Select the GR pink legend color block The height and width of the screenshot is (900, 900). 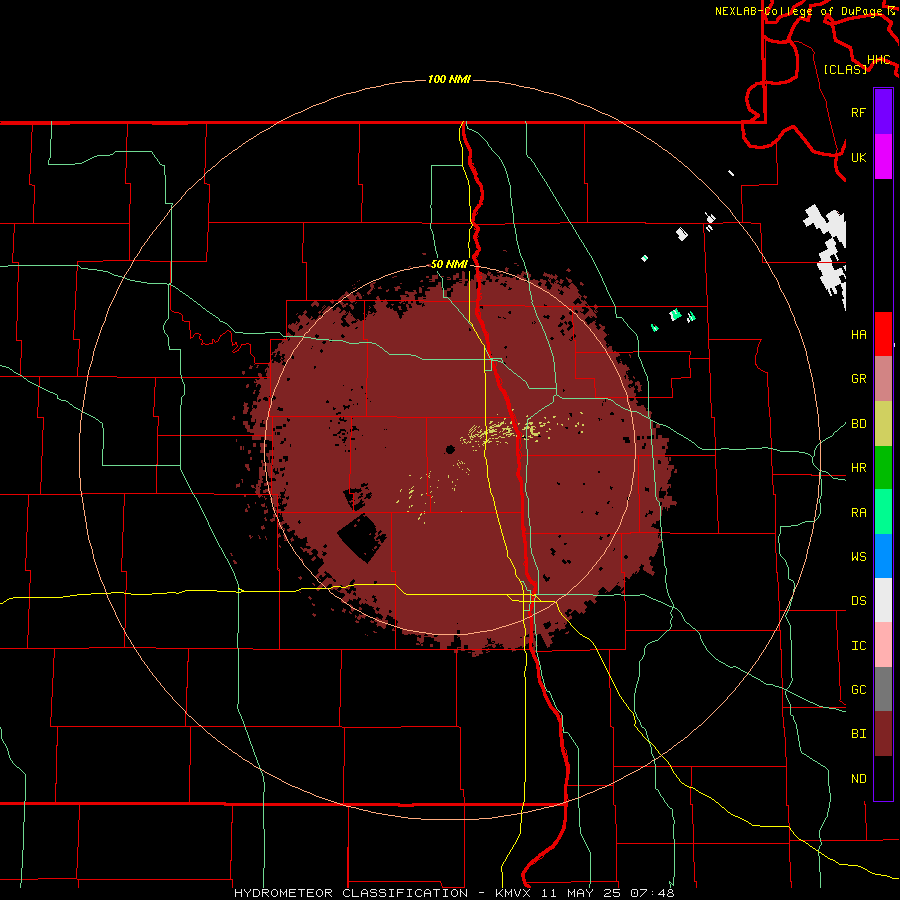click(x=883, y=379)
